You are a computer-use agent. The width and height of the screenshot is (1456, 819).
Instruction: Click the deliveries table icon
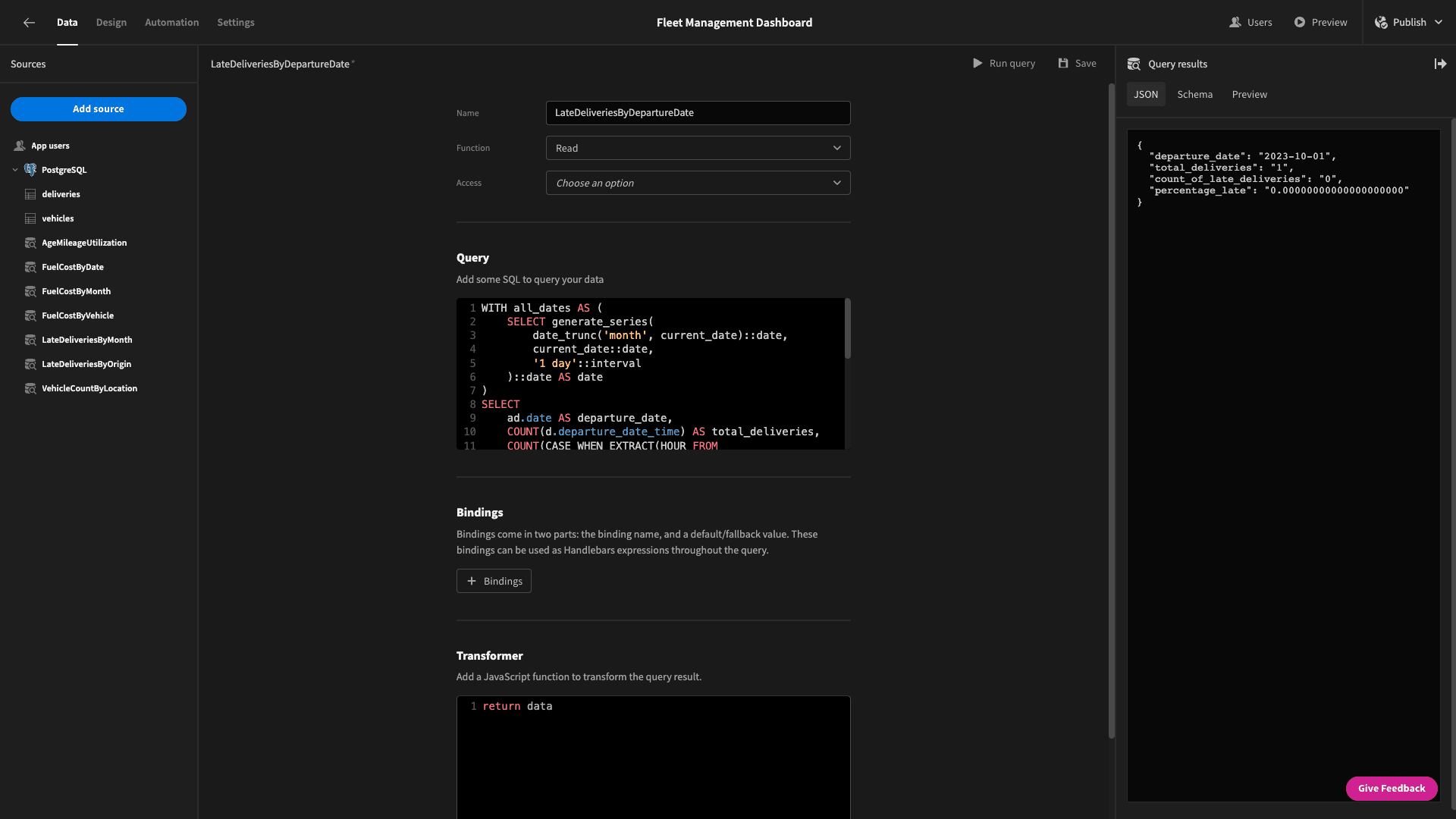(30, 194)
